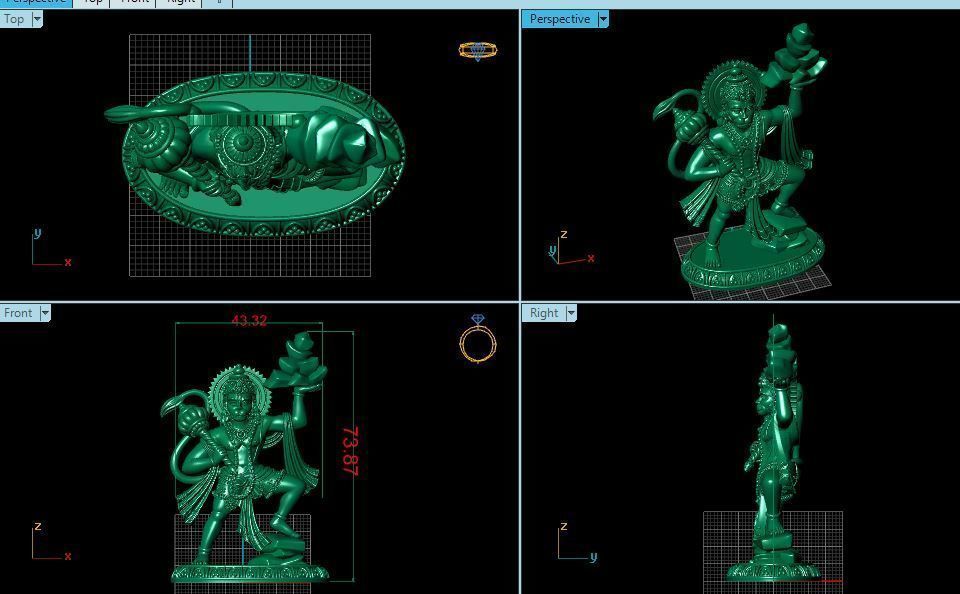Click the Top viewport title label

pos(14,19)
